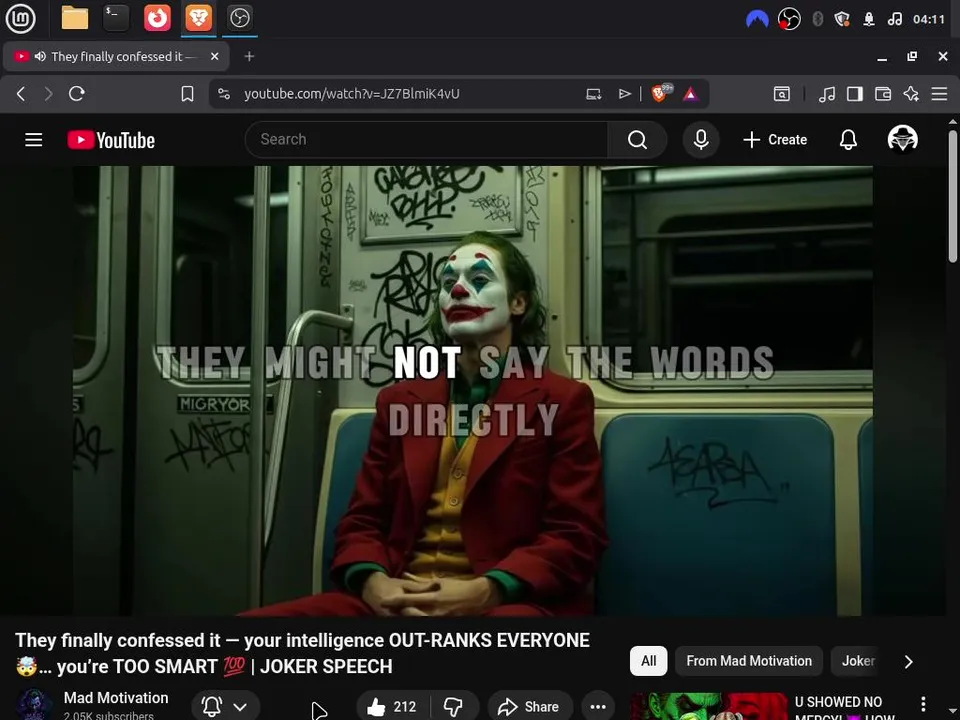Open the more actions three-dot menu
The width and height of the screenshot is (960, 720).
[598, 707]
